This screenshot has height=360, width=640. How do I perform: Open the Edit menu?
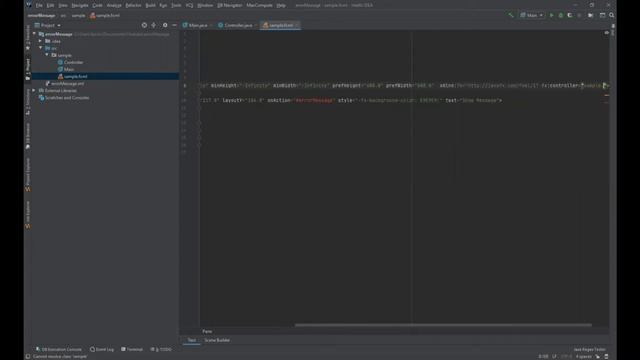click(x=50, y=5)
